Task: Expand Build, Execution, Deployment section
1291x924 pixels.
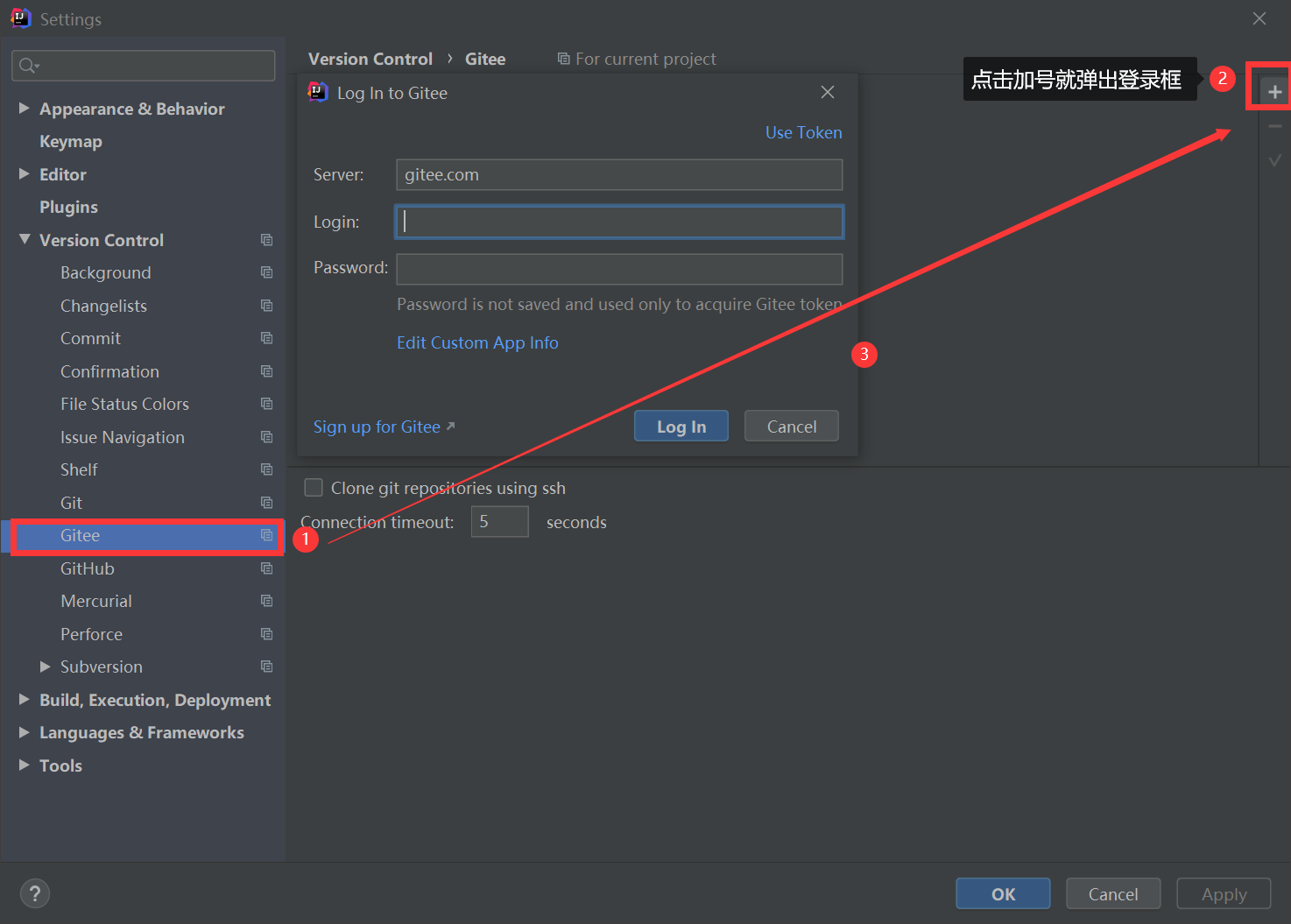Action: point(25,699)
